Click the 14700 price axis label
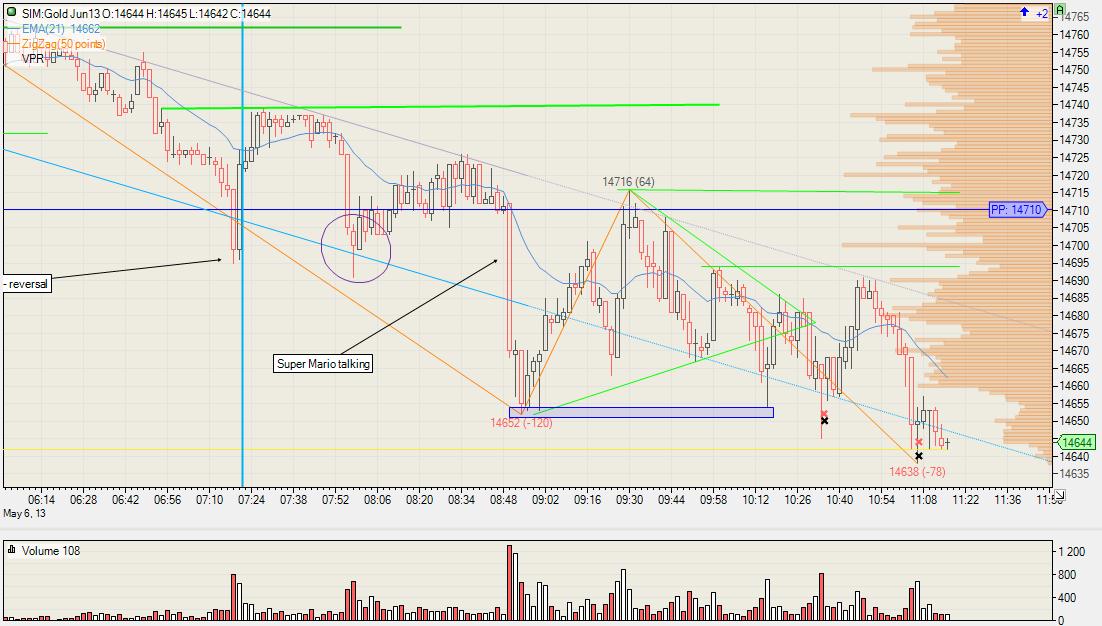 [1075, 245]
